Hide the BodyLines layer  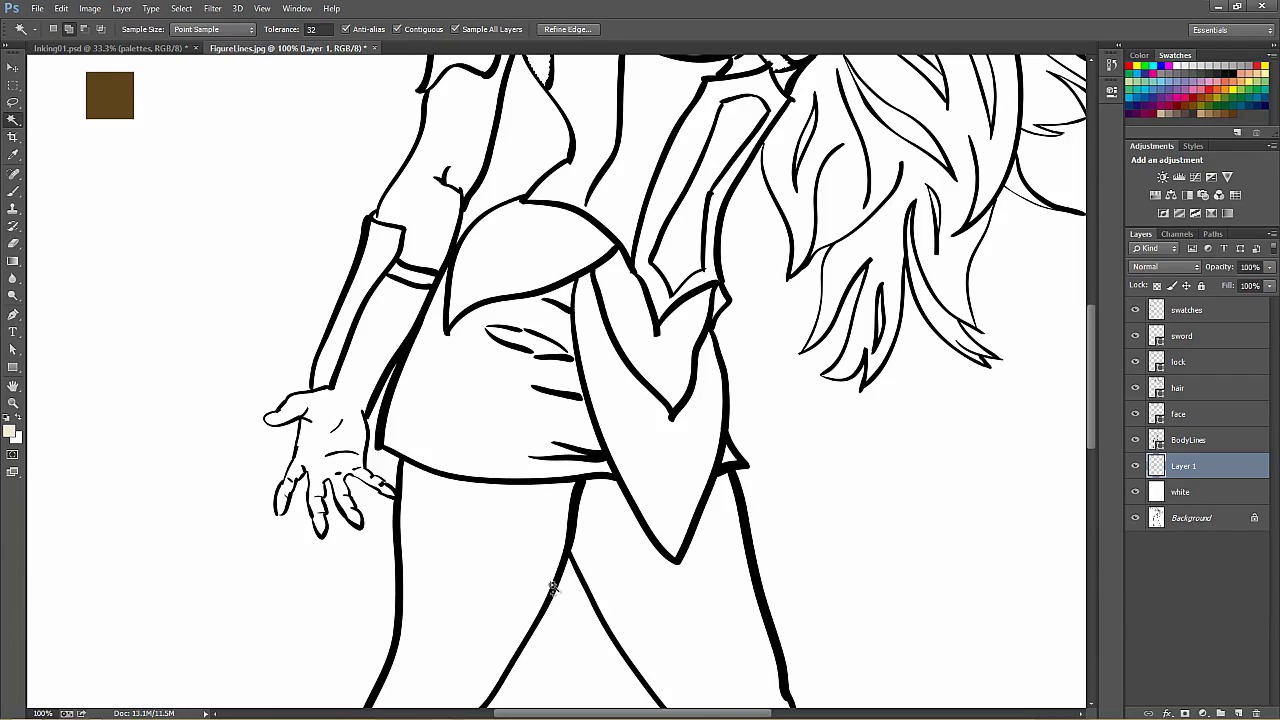pos(1135,440)
